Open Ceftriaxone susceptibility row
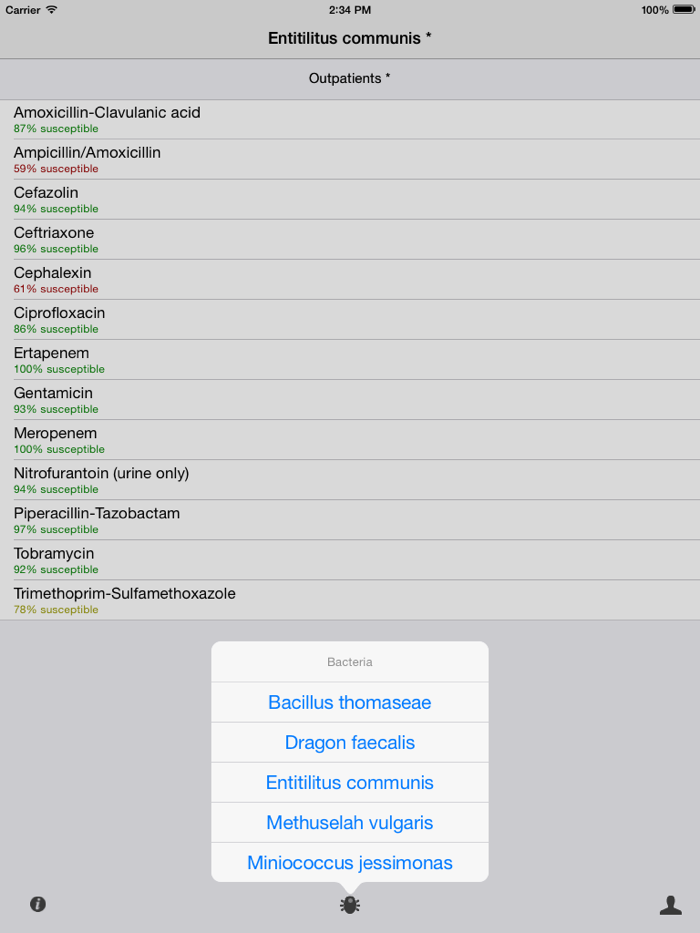This screenshot has height=933, width=700. 350,240
